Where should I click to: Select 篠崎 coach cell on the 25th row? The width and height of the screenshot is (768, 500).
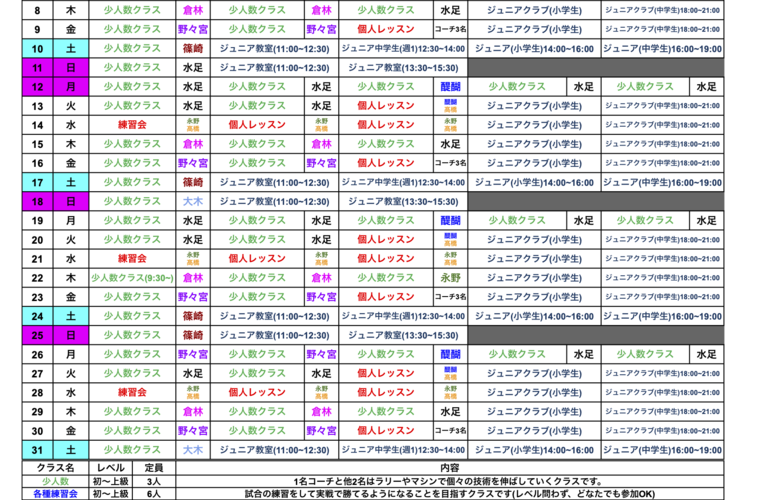point(193,335)
